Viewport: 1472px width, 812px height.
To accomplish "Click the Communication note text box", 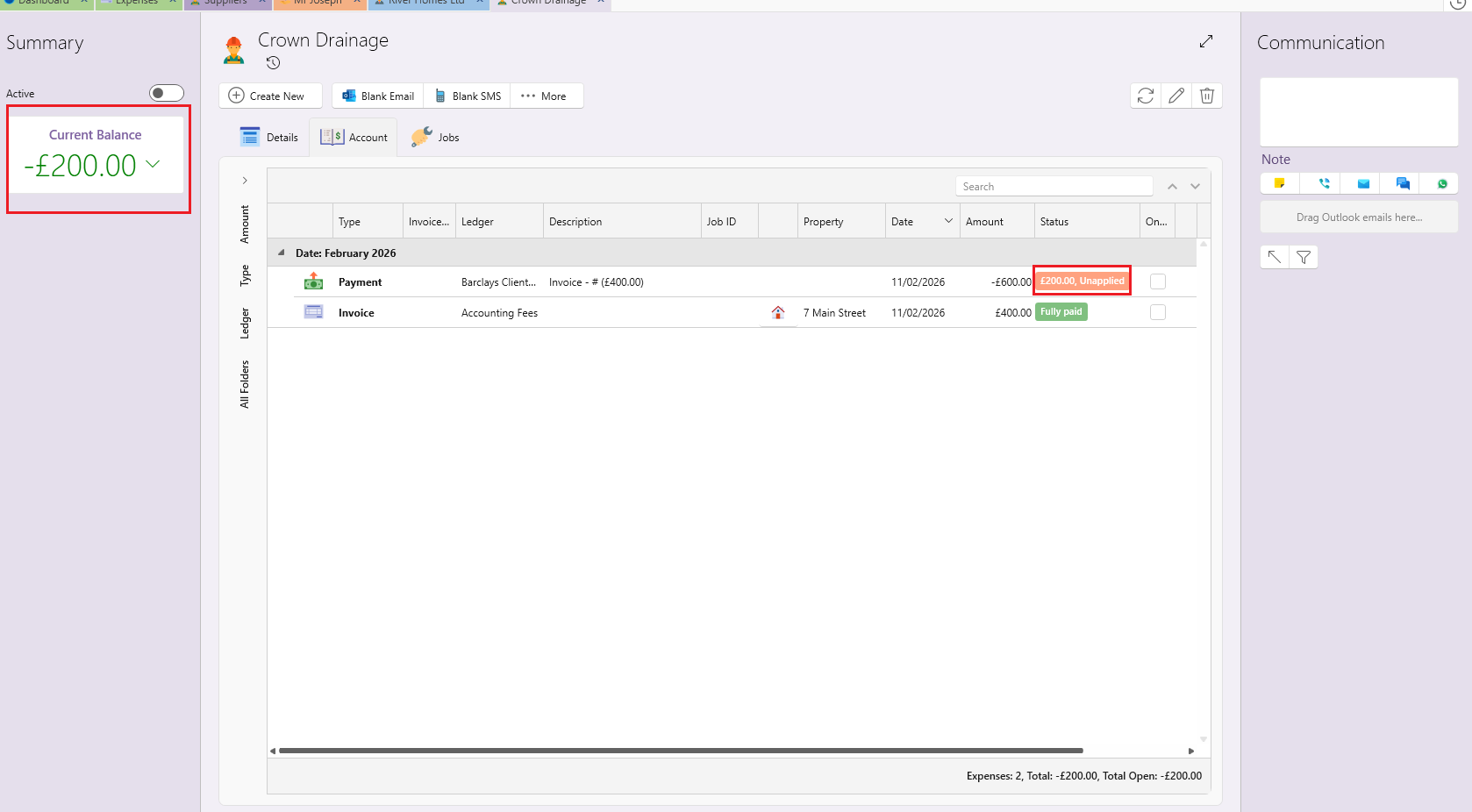I will click(1359, 112).
